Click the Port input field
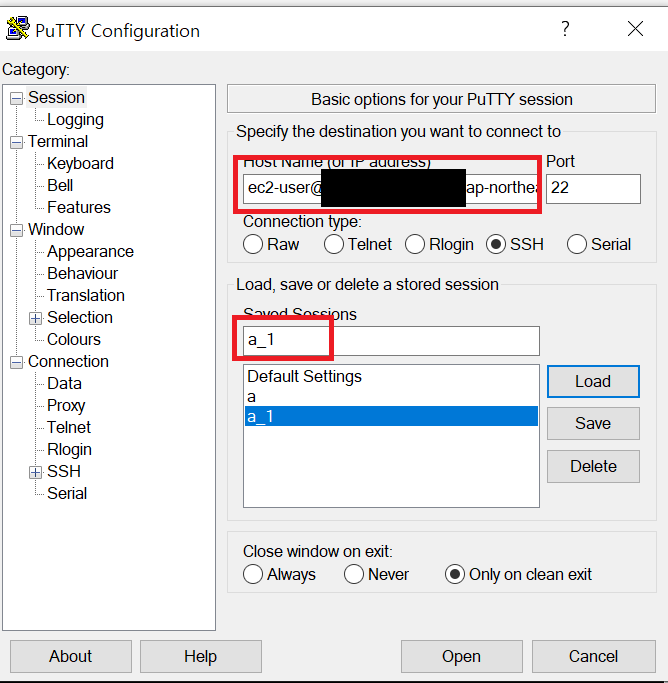 (592, 189)
